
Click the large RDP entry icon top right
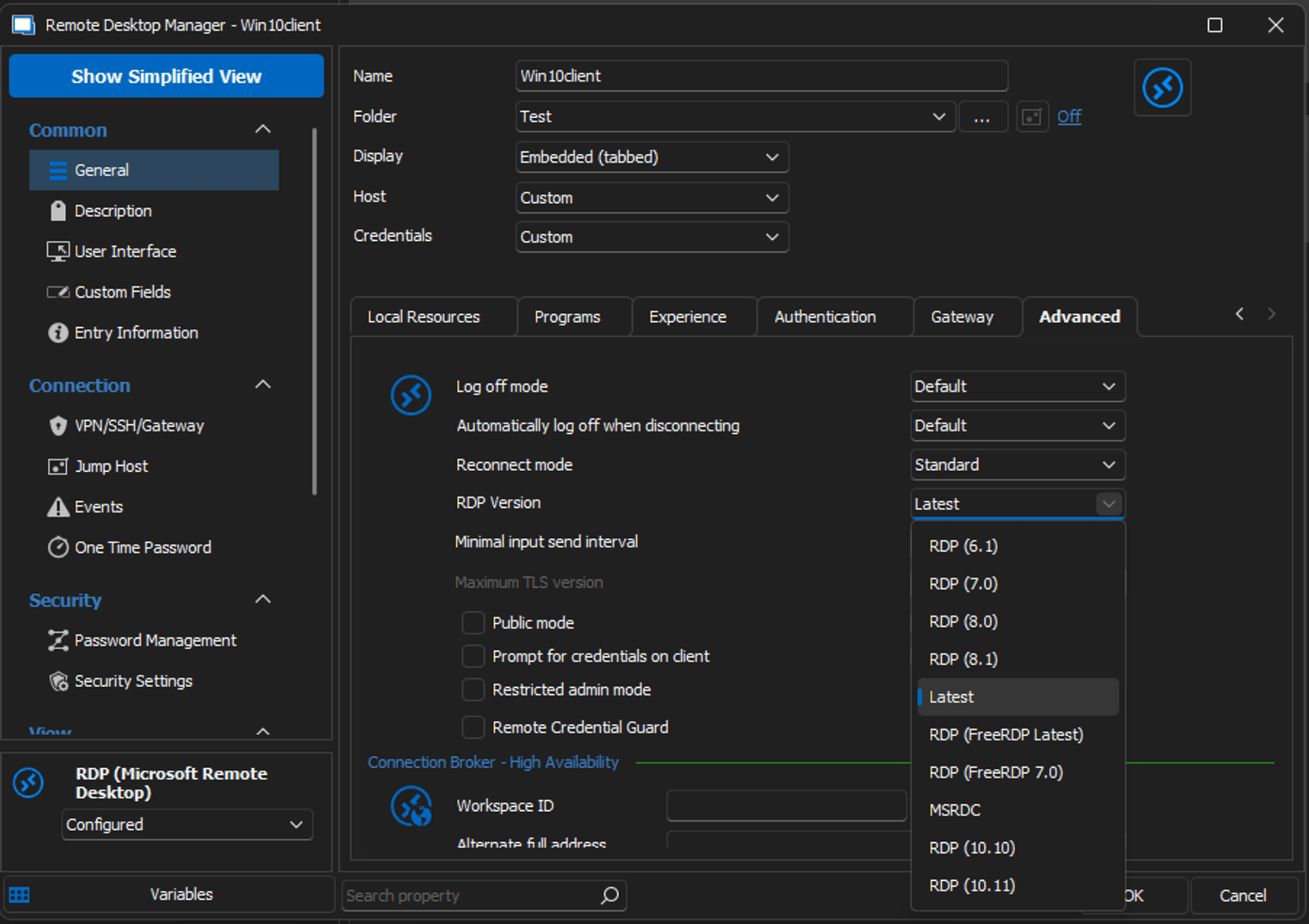coord(1162,88)
